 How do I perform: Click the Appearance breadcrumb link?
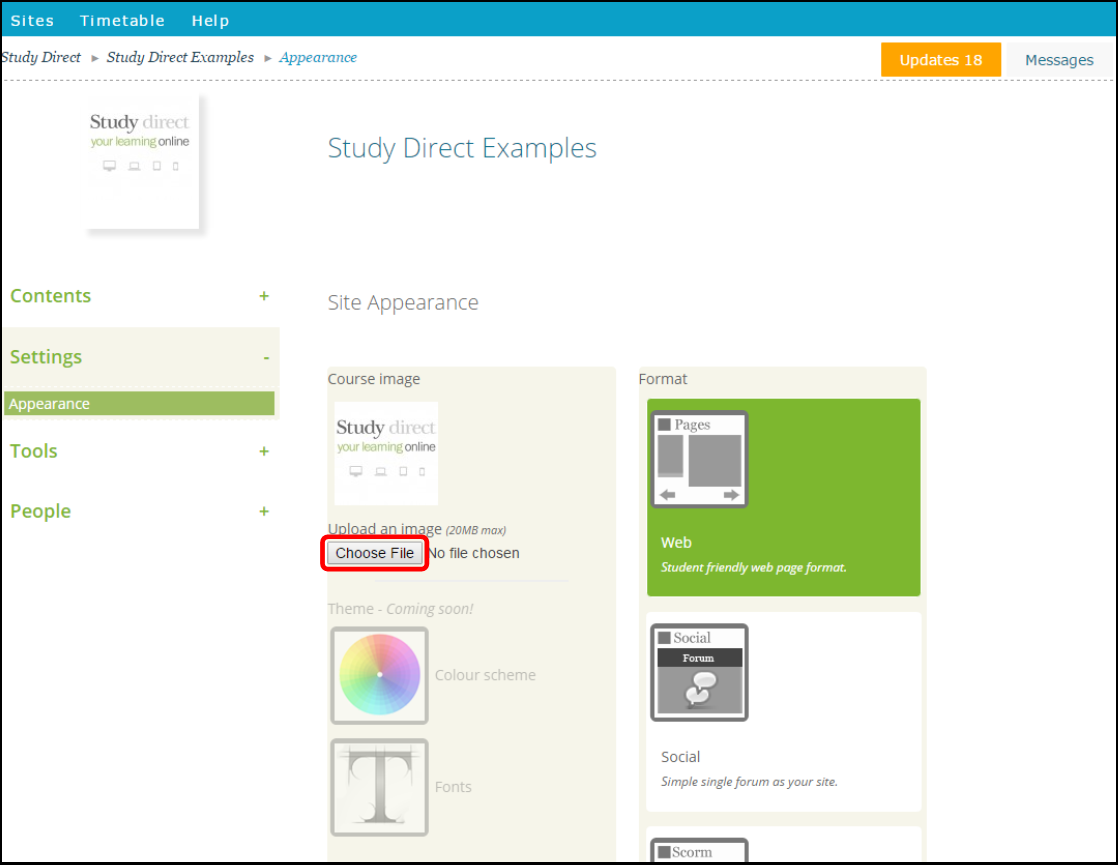[x=318, y=57]
